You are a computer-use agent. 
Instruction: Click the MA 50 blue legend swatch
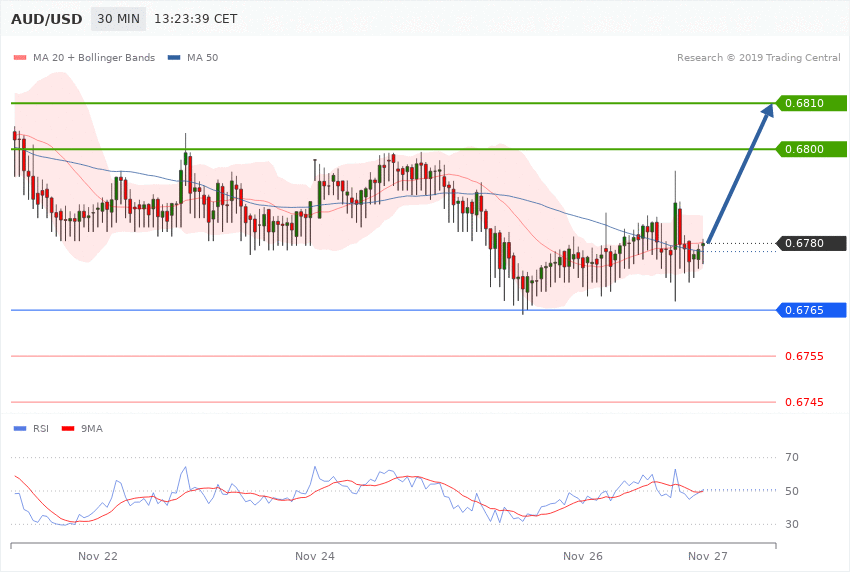click(174, 57)
